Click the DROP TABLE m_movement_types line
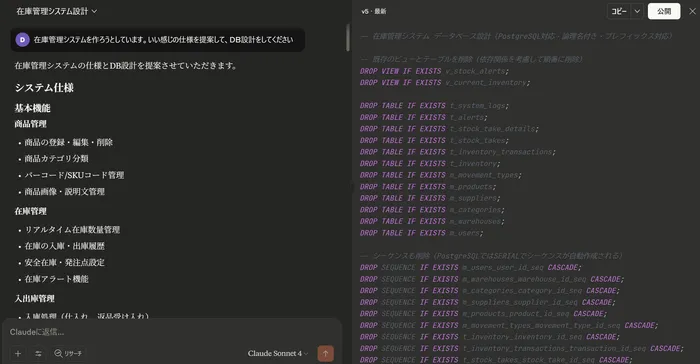This screenshot has width=700, height=364. pyautogui.click(x=441, y=175)
